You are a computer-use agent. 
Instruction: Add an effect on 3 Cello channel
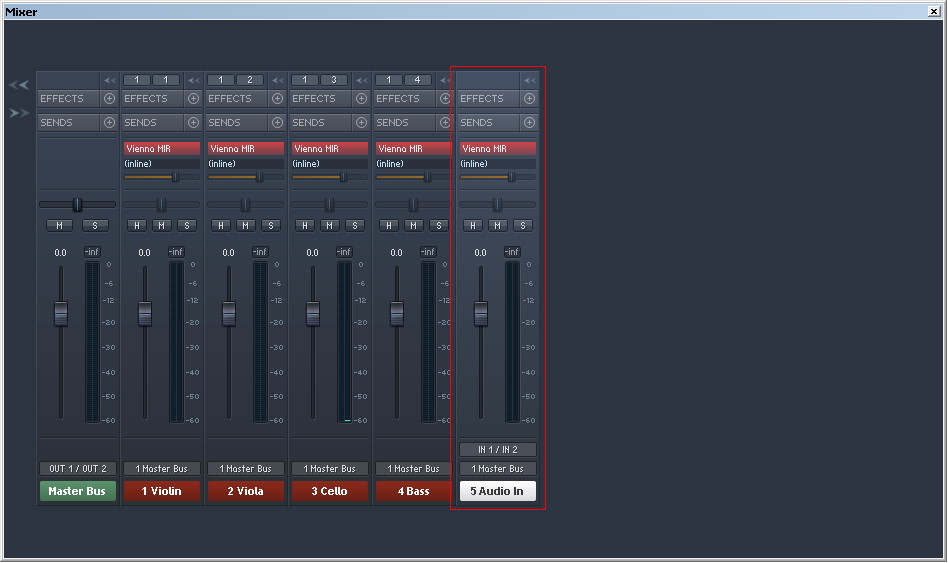click(362, 99)
